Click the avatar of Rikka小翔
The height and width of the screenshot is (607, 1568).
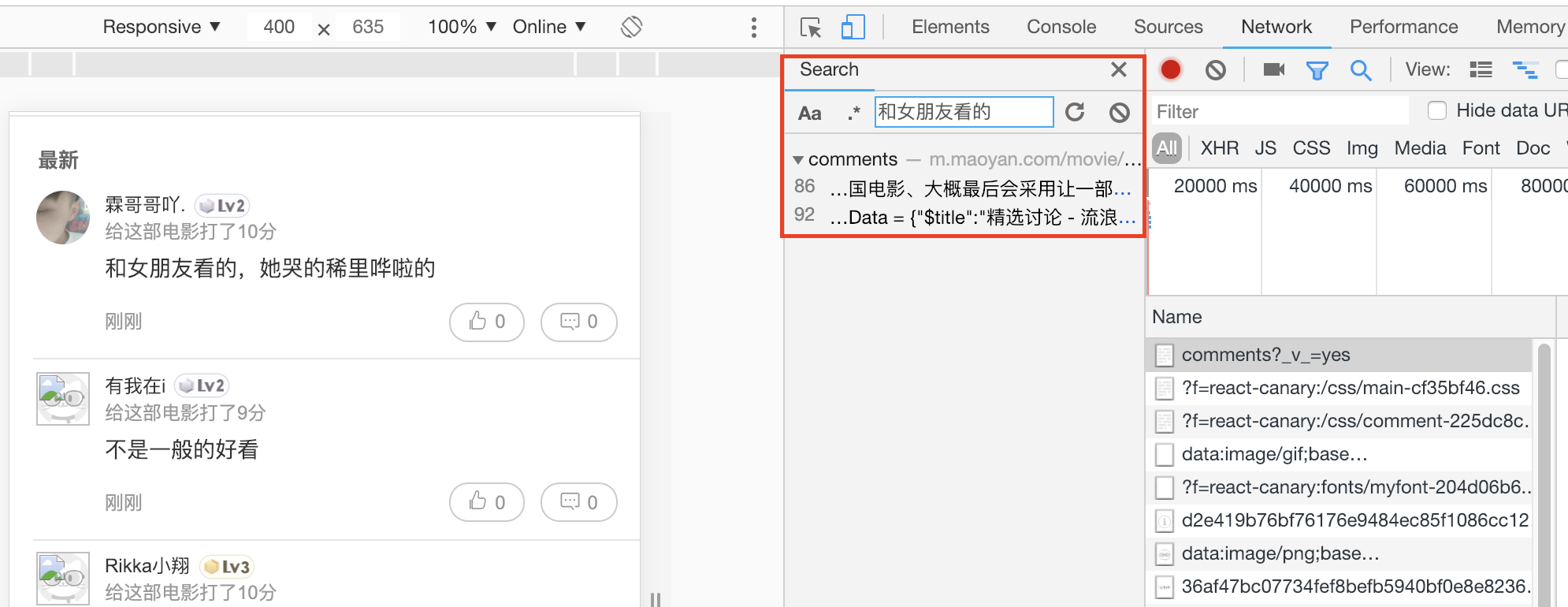coord(63,579)
